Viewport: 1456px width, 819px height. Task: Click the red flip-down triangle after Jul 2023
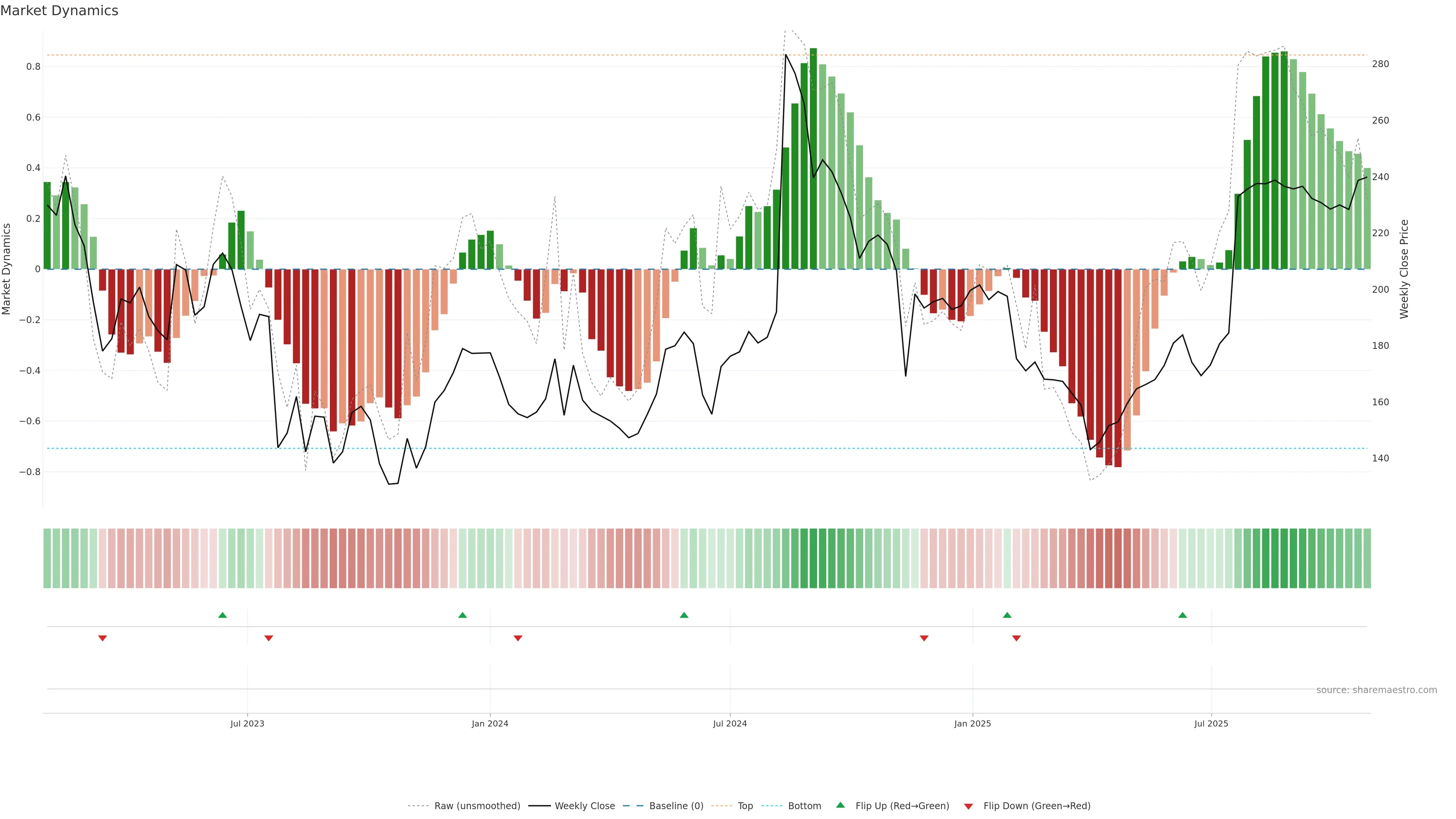tap(268, 638)
